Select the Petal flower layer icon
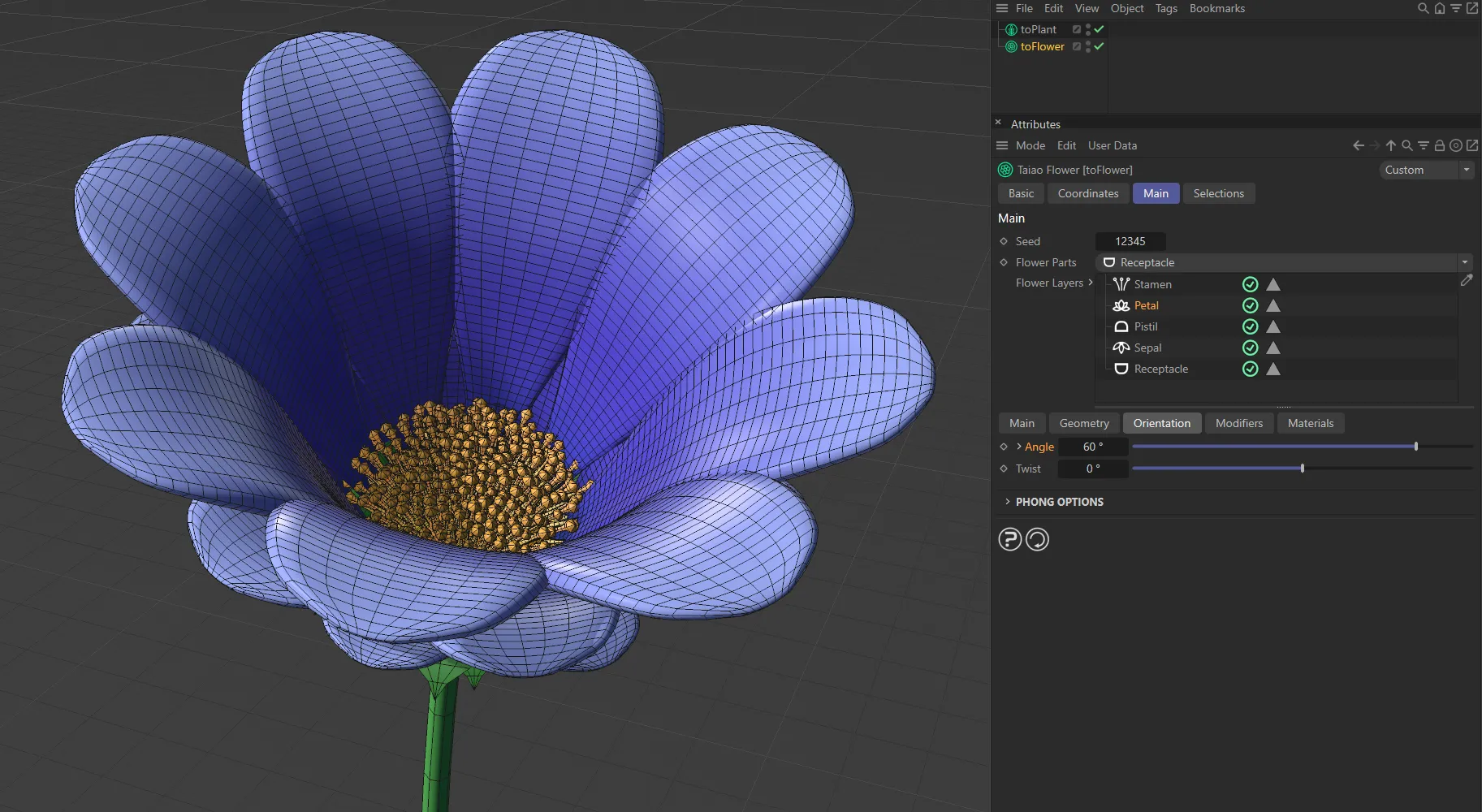This screenshot has width=1482, height=812. click(x=1121, y=305)
